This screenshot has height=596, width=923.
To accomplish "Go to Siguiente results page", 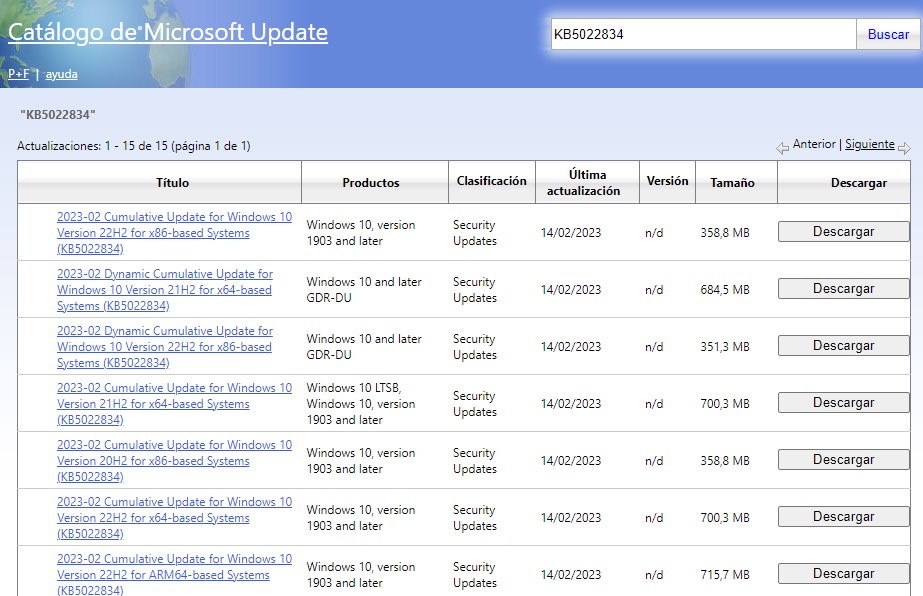I will 869,144.
